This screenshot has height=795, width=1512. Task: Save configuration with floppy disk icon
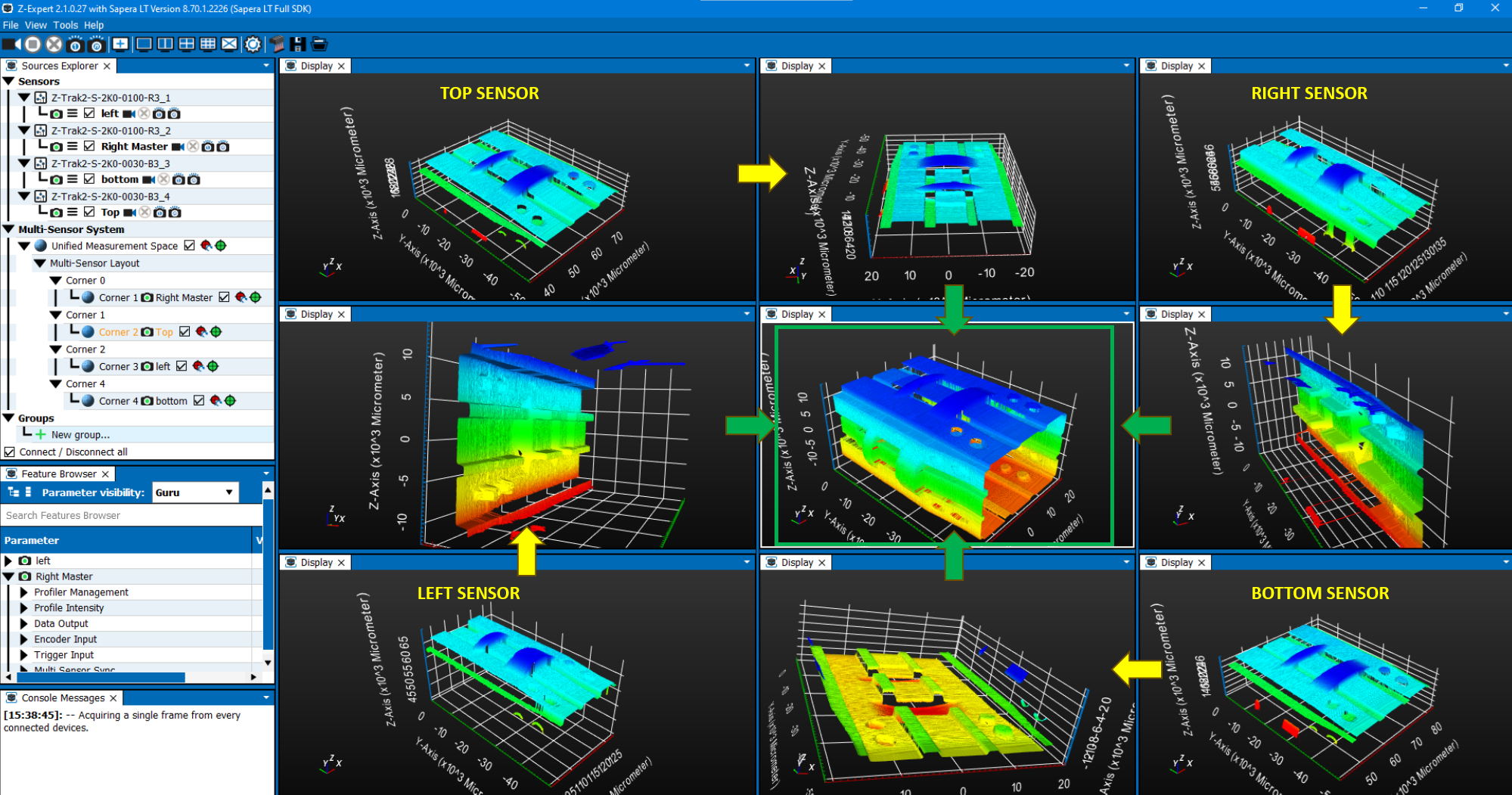click(x=298, y=45)
